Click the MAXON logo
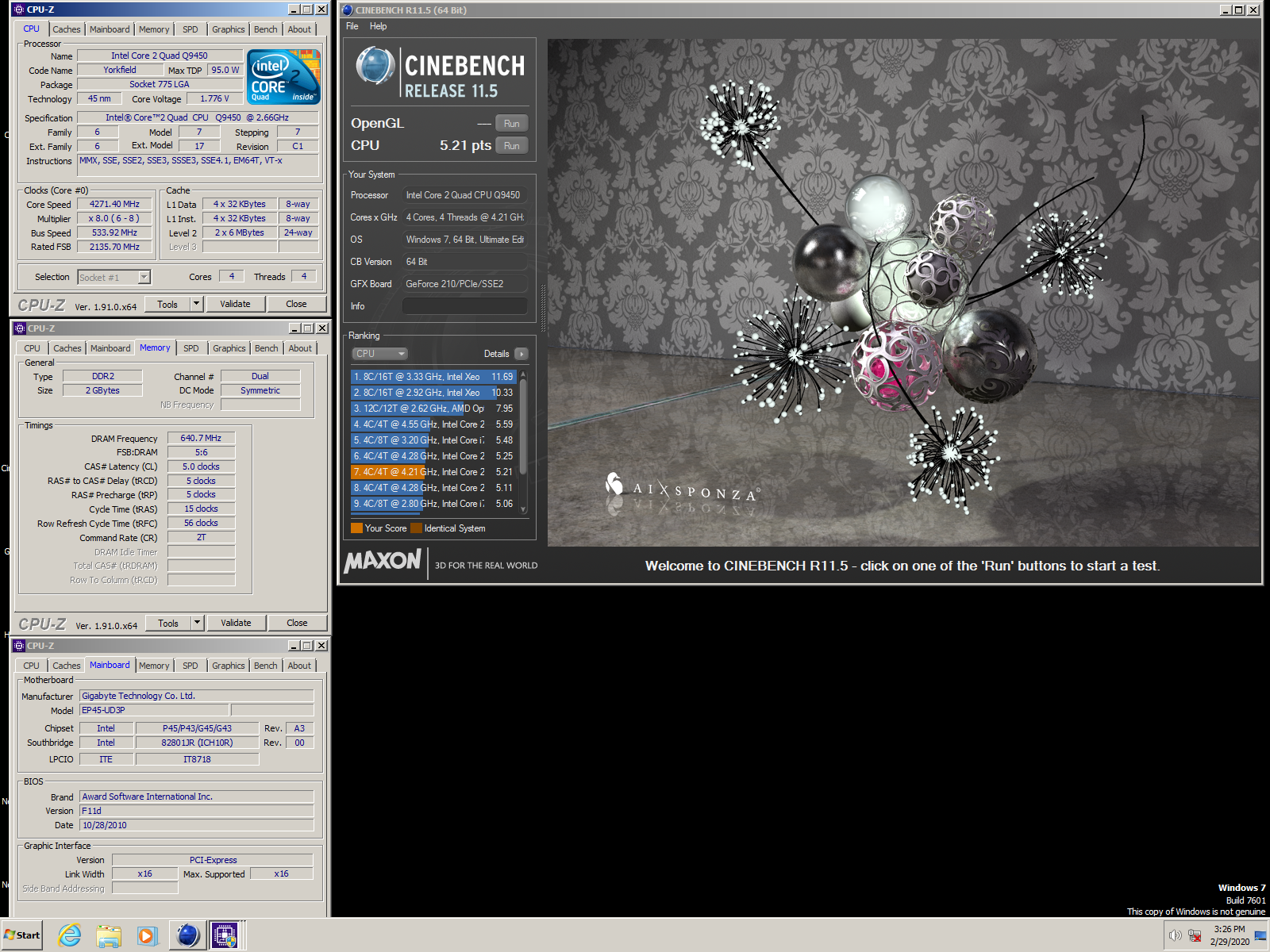Image resolution: width=1270 pixels, height=952 pixels. point(383,562)
